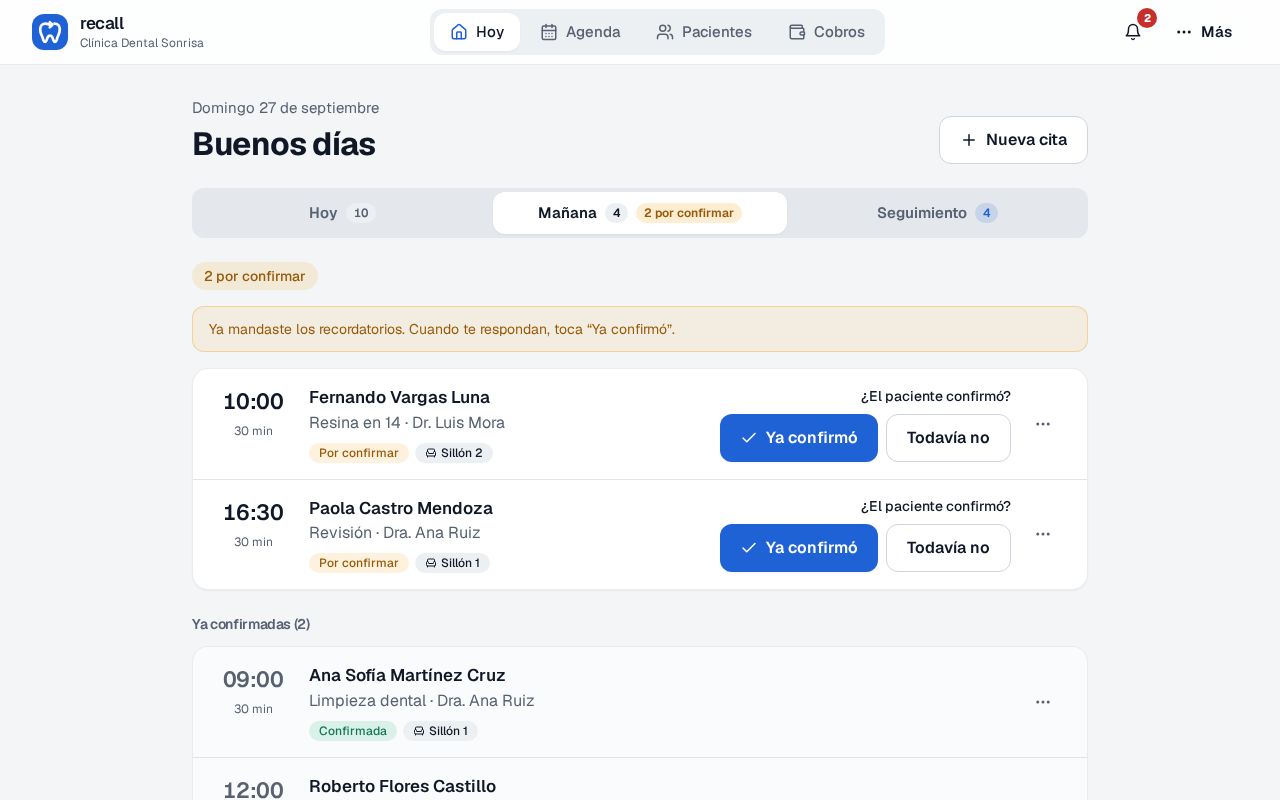Image resolution: width=1280 pixels, height=800 pixels.
Task: Open more options for Paola Castro Mendoza
Action: 1043,534
